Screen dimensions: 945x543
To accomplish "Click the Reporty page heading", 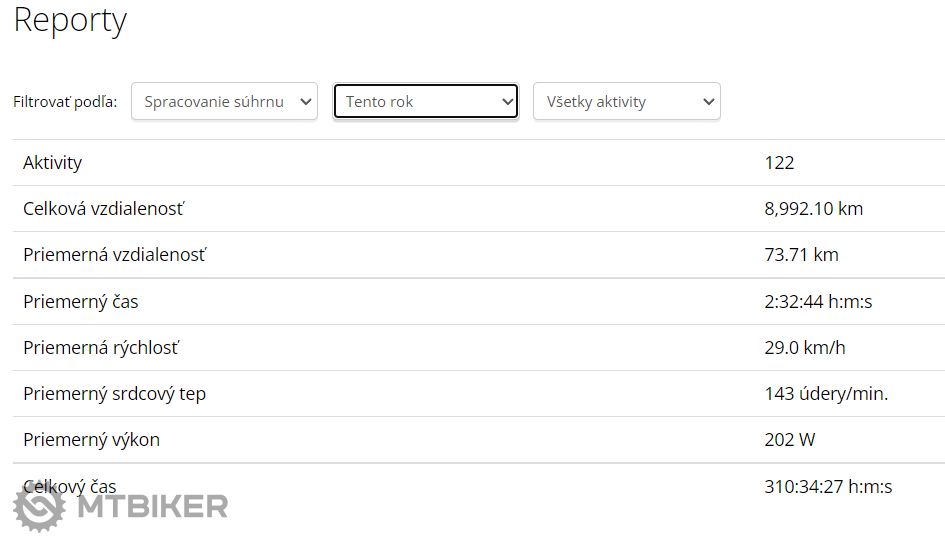I will (70, 20).
